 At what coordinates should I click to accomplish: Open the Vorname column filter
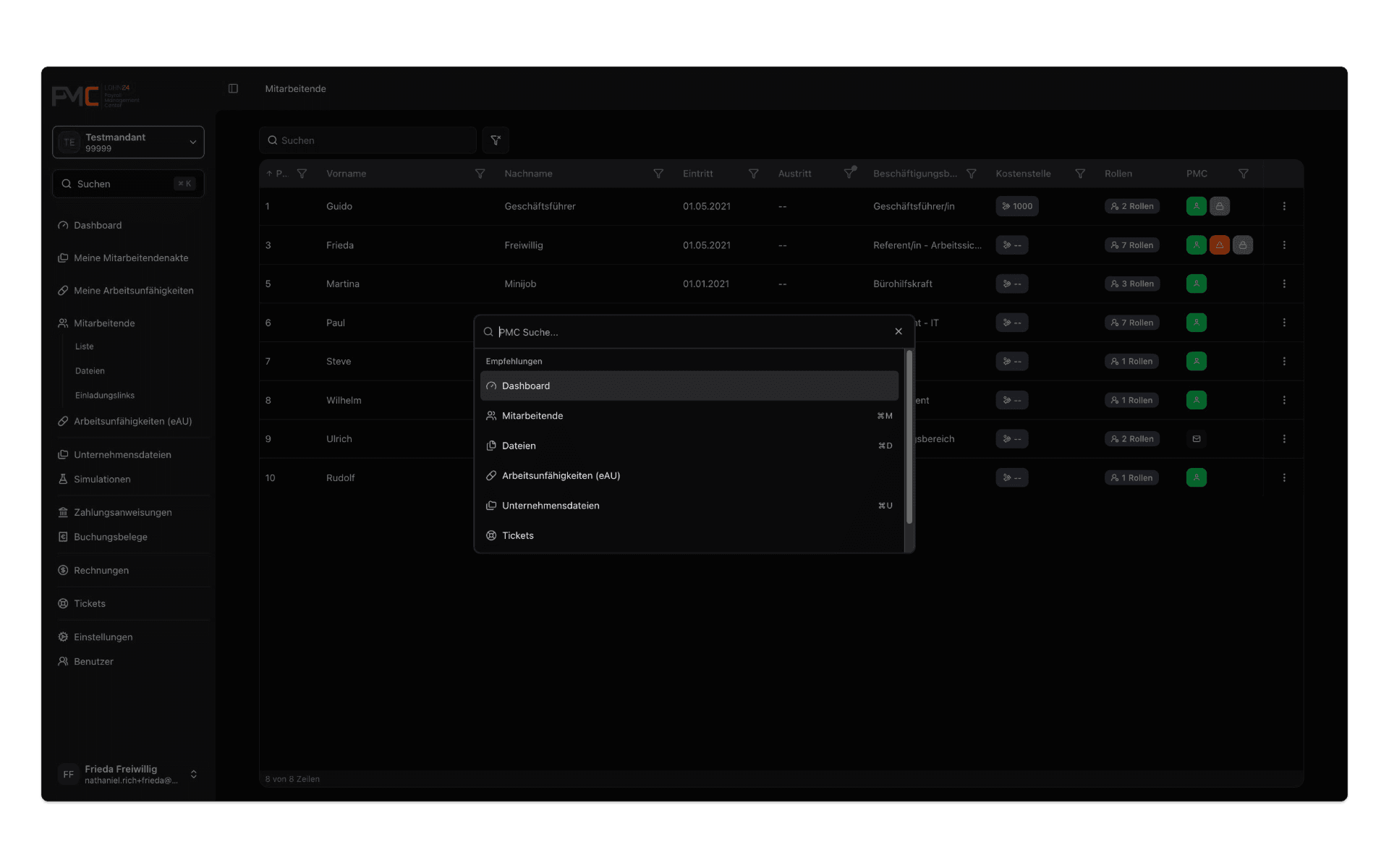(480, 174)
